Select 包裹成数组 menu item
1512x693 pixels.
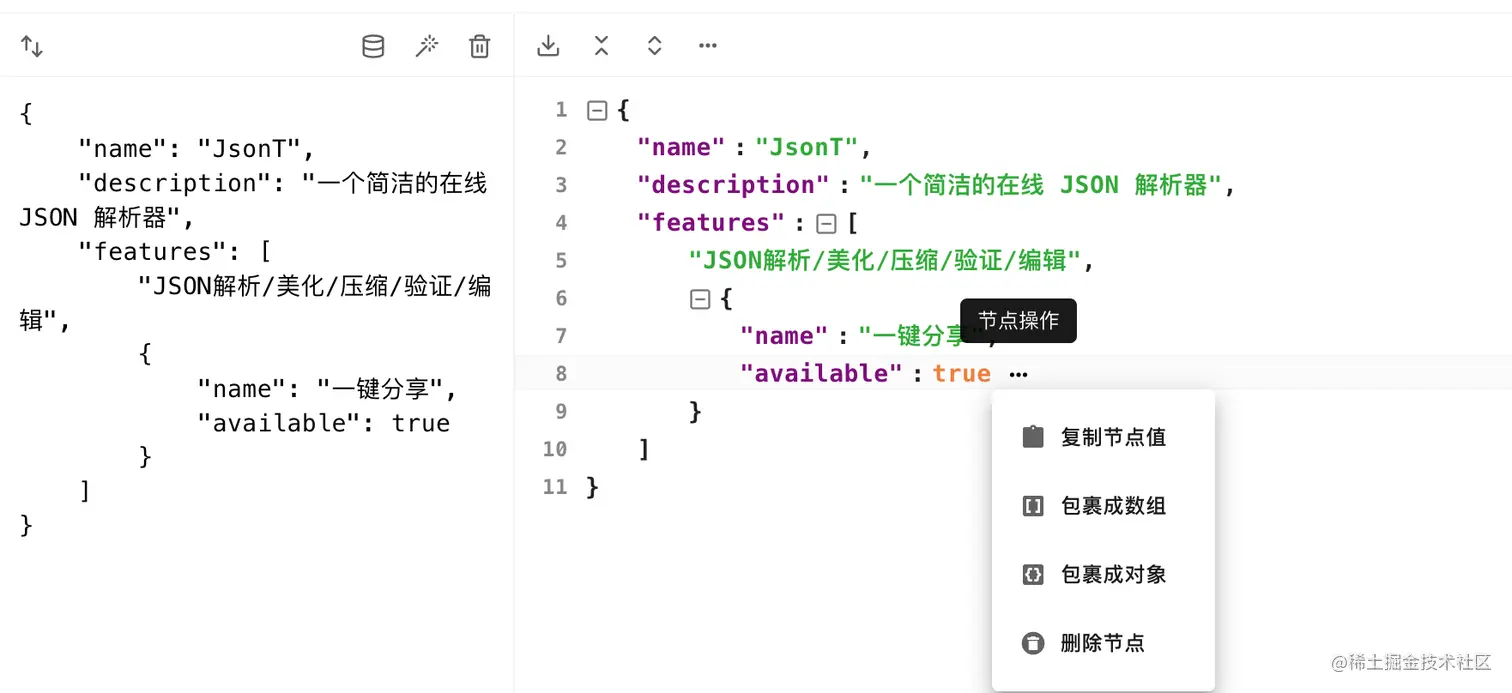click(1103, 506)
